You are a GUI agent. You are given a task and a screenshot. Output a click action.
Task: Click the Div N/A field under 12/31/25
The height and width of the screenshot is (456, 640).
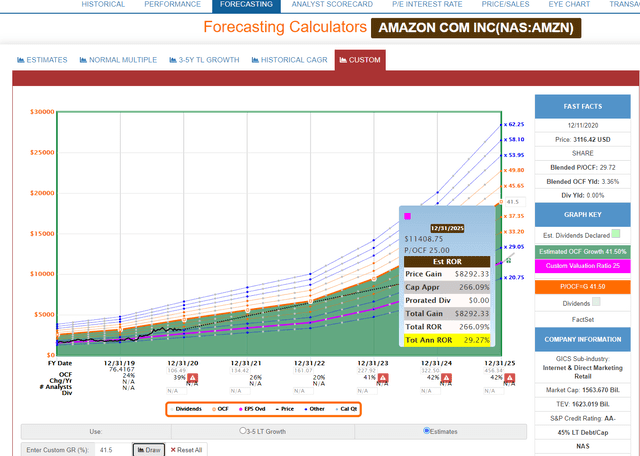tap(494, 391)
